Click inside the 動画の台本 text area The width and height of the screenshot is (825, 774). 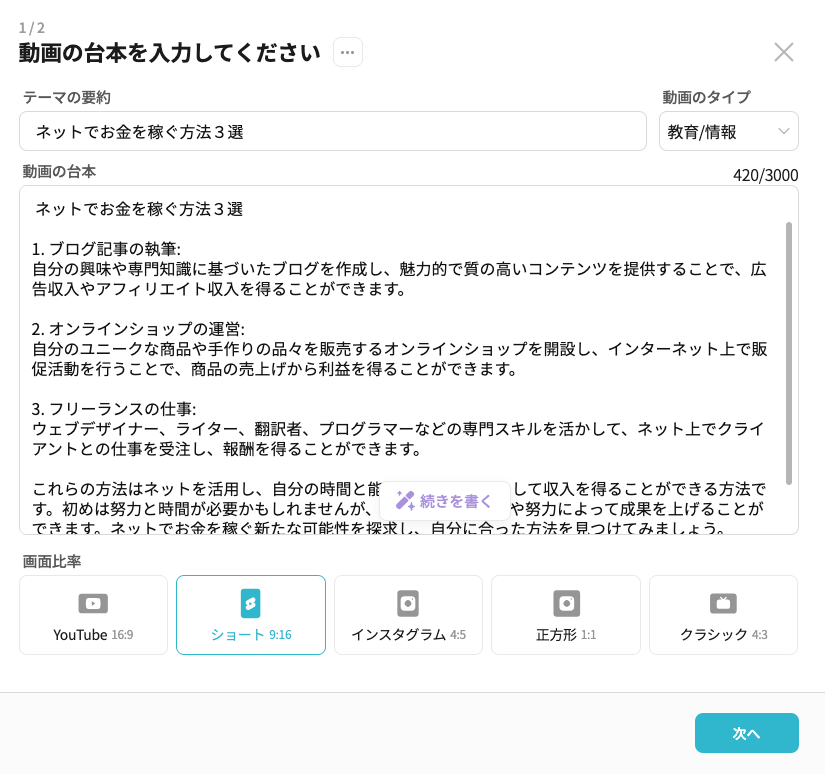[x=400, y=330]
